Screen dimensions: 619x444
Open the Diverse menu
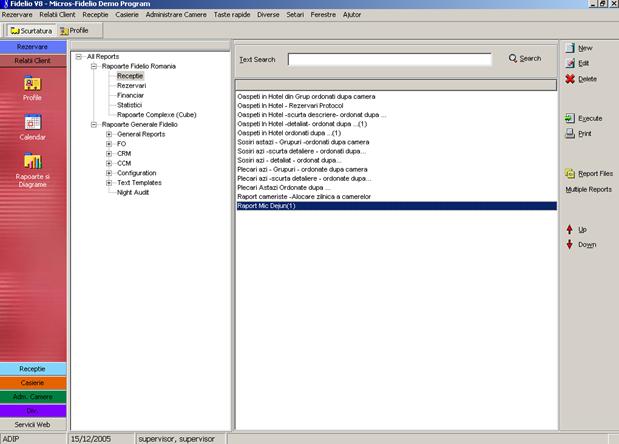click(x=268, y=15)
